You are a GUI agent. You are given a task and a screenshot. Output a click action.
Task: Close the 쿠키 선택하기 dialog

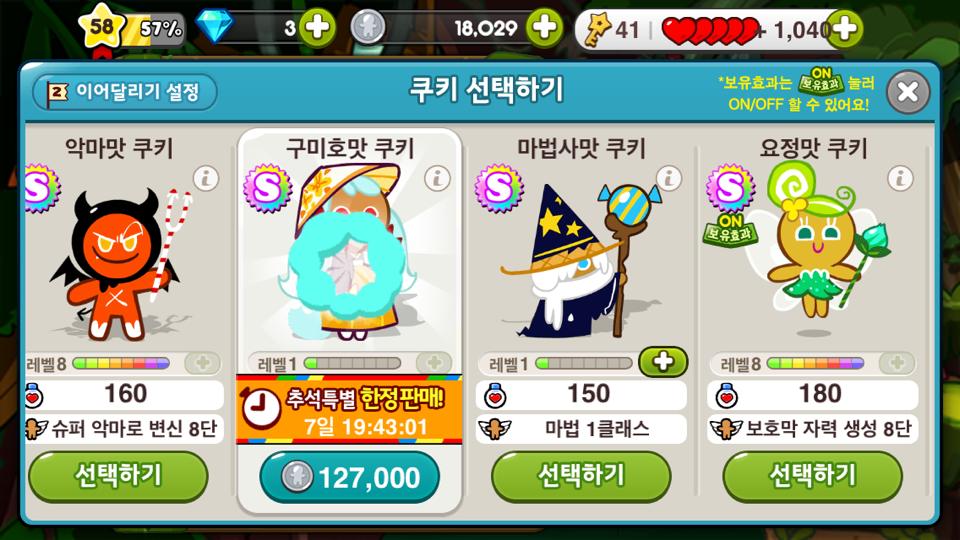click(x=908, y=92)
